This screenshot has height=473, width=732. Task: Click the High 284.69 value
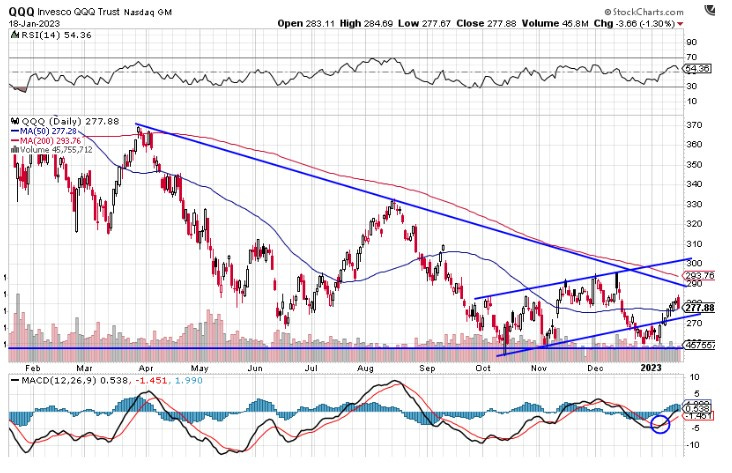click(366, 23)
